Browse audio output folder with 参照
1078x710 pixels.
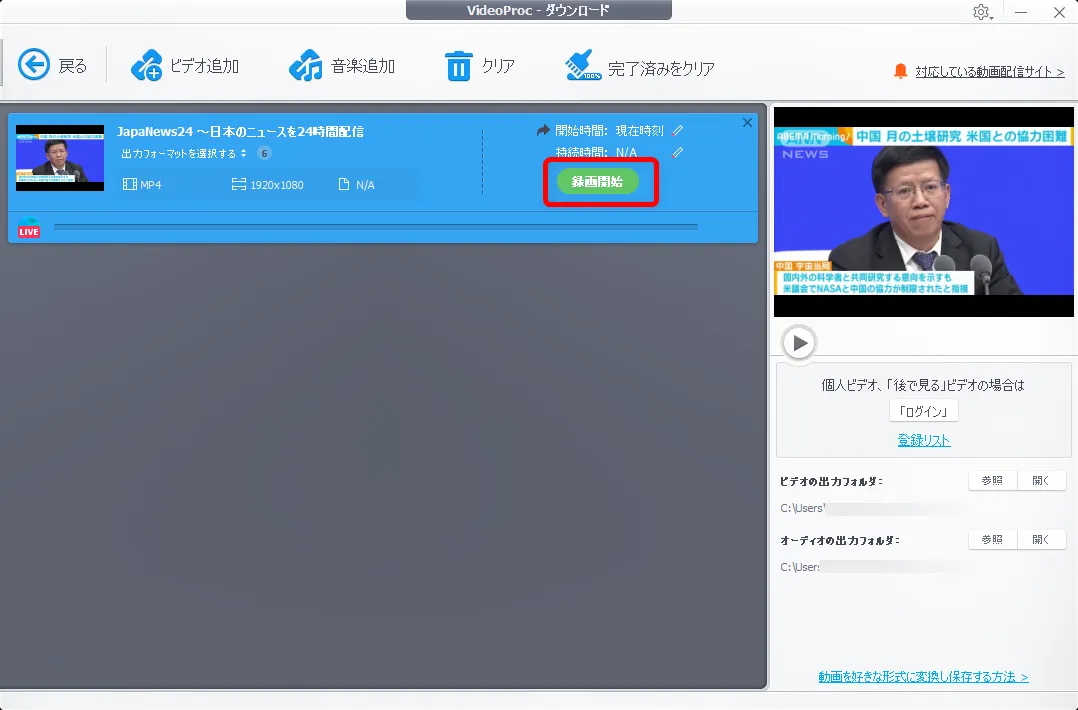click(x=992, y=540)
